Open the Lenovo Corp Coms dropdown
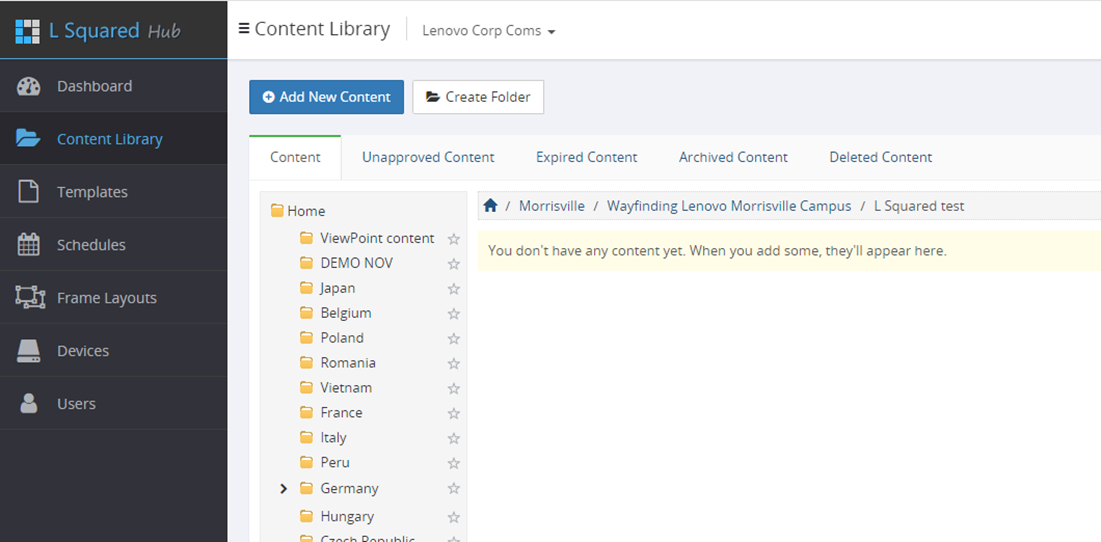The width and height of the screenshot is (1101, 542). click(489, 31)
